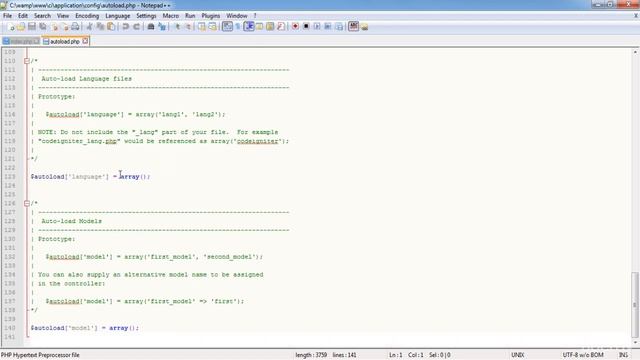Close the autoload.php tab with its X

pyautogui.click(x=85, y=41)
